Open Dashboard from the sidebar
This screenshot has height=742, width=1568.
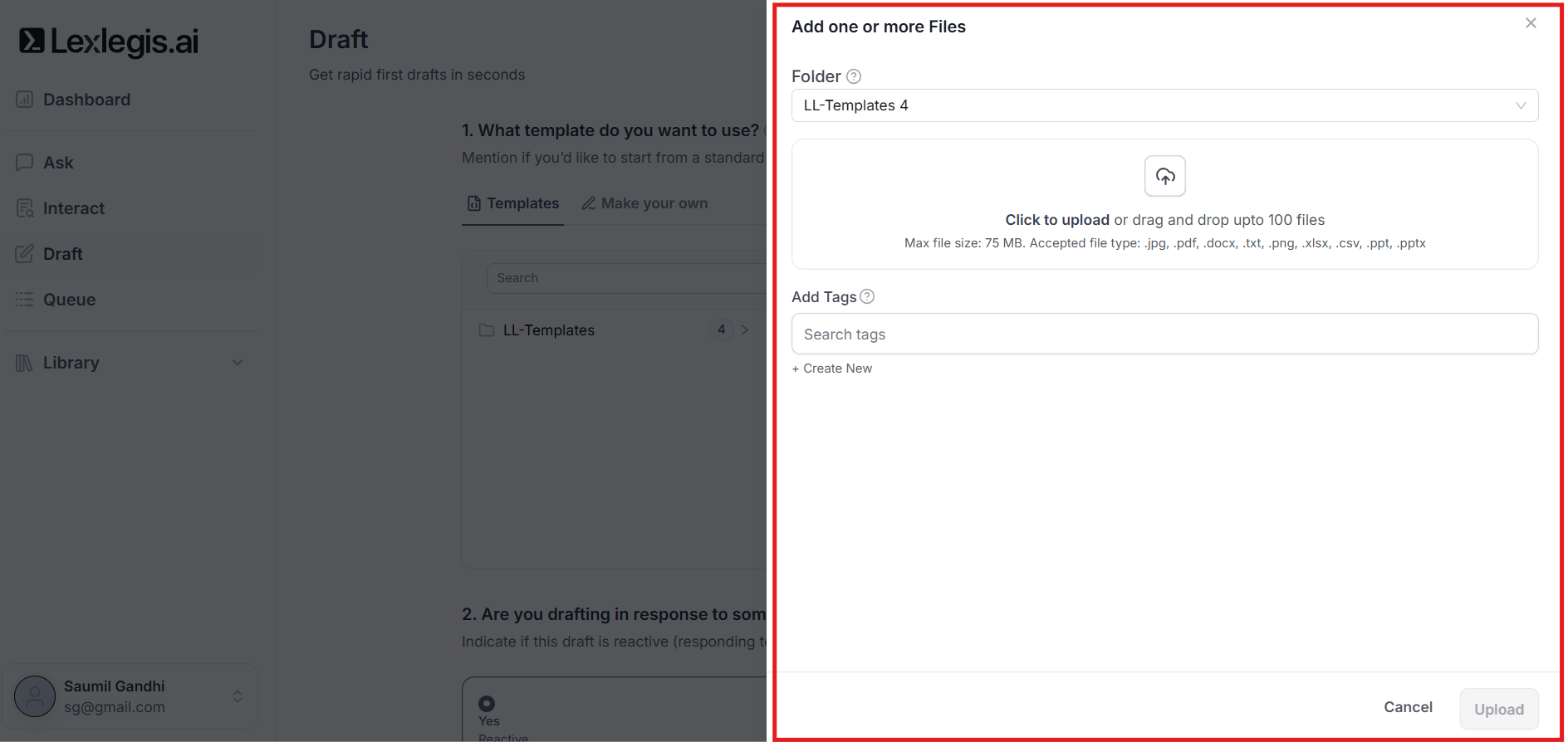(x=86, y=100)
